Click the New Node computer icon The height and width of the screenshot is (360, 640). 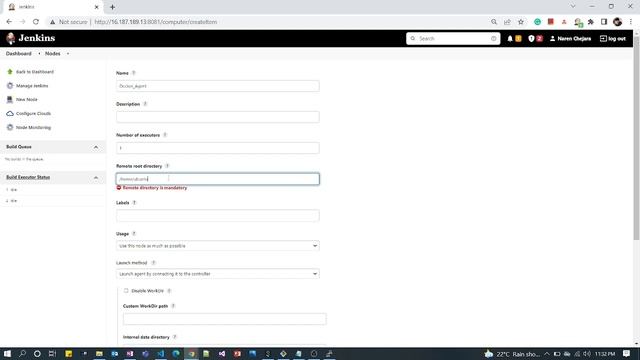[x=10, y=100]
